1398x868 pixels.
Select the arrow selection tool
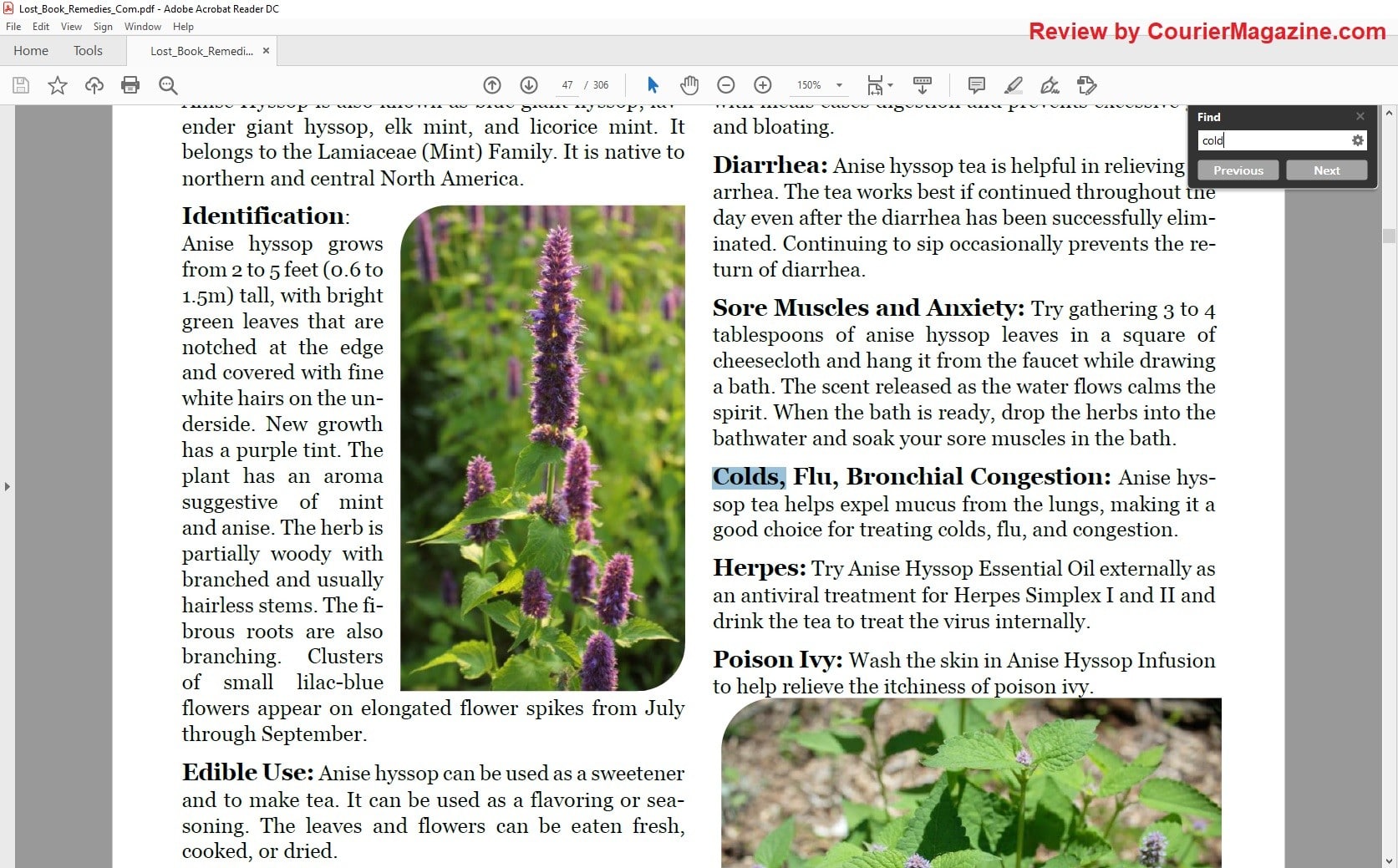[x=653, y=85]
